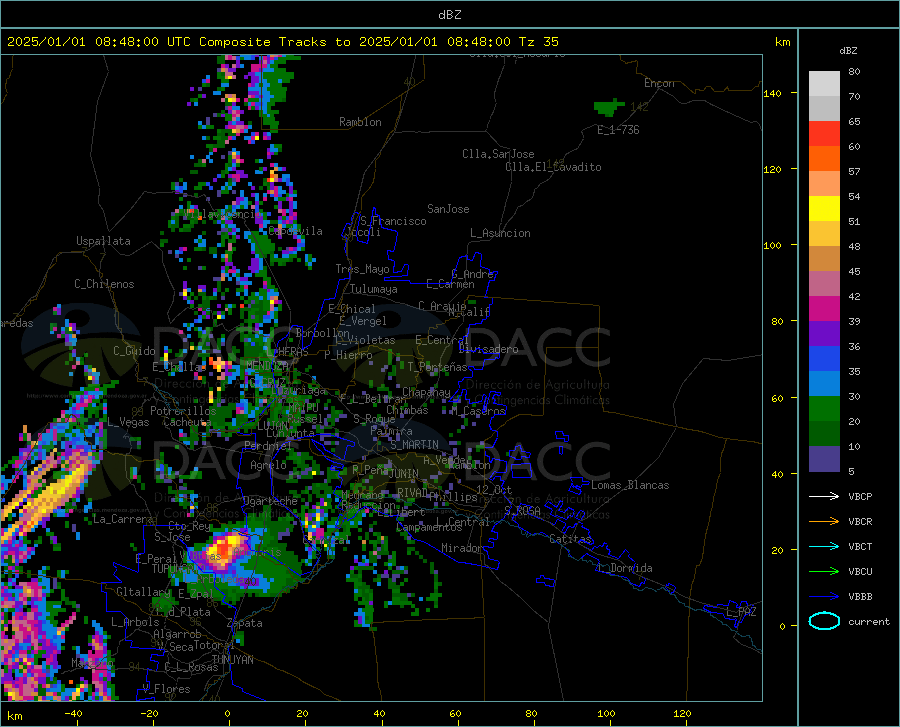Click the 140 km vertical axis tick
Viewport: 900px width, 727px height.
773,93
